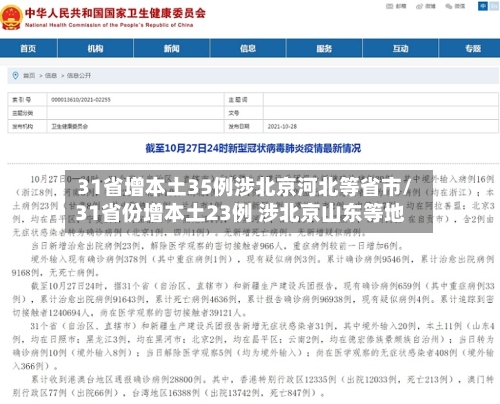Viewport: 500px width, 404px height.
Task: Open the 首页 navigation tab
Action: tap(28, 48)
